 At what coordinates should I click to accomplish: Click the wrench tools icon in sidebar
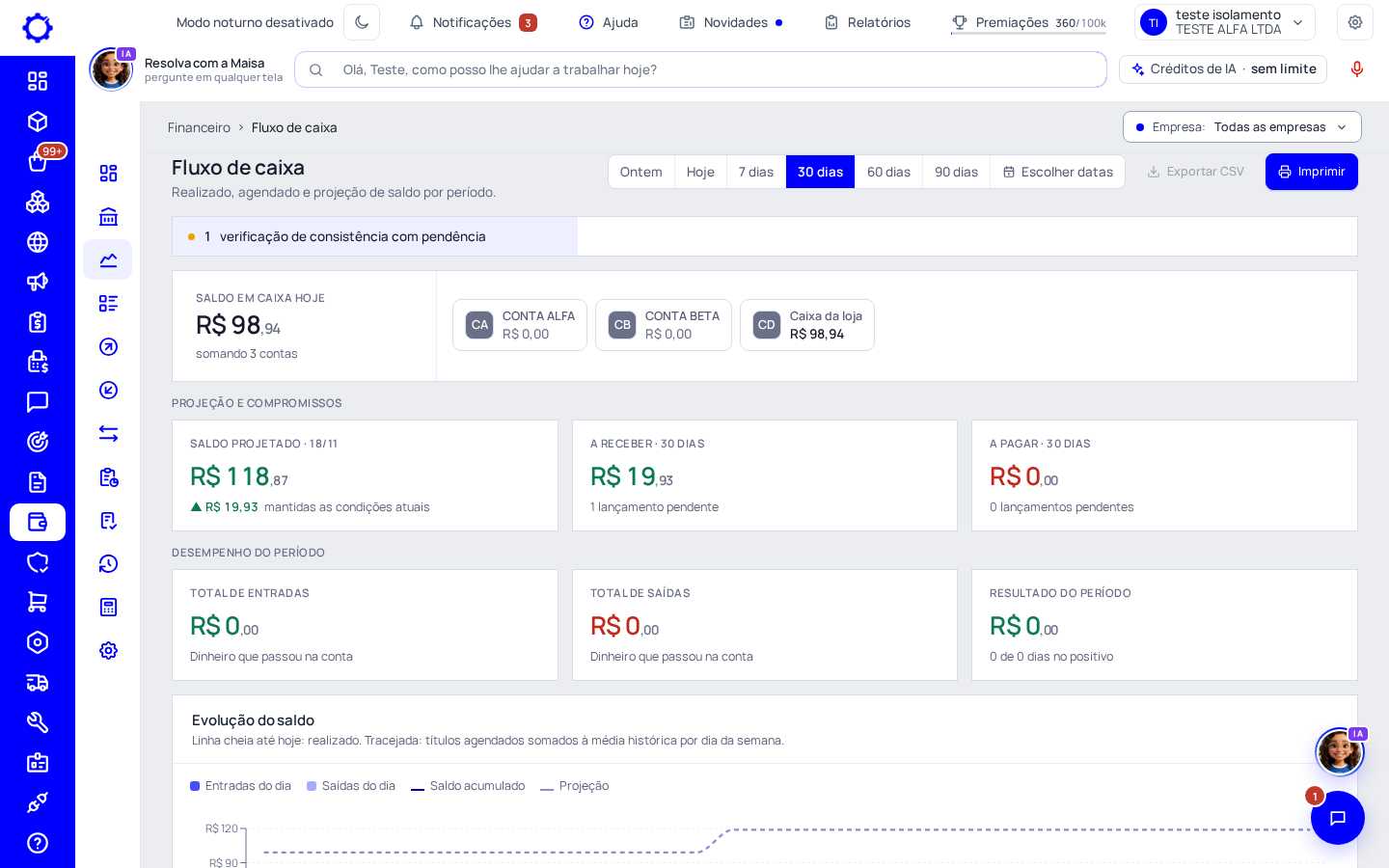point(38,722)
